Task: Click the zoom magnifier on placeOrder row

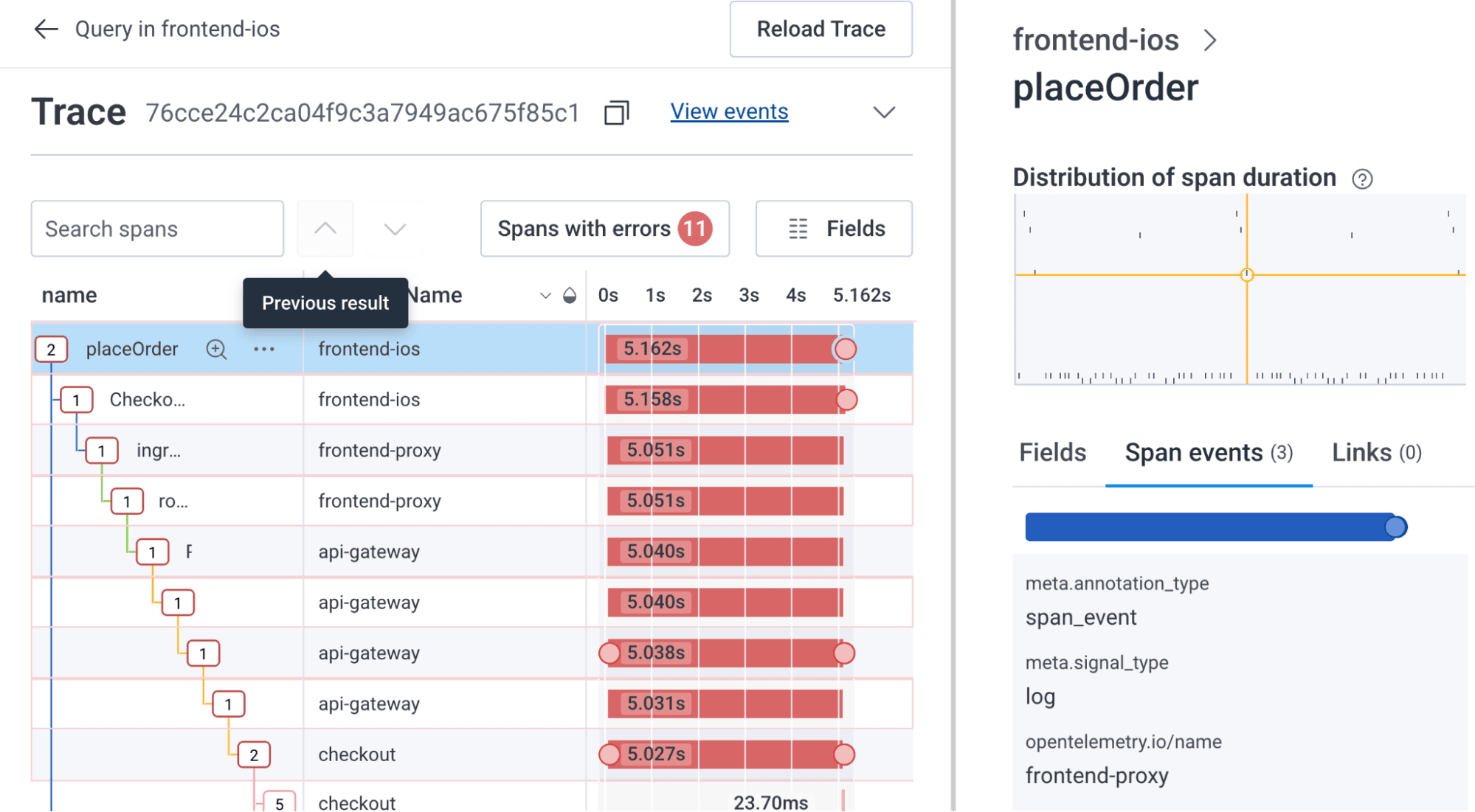Action: pyautogui.click(x=216, y=350)
